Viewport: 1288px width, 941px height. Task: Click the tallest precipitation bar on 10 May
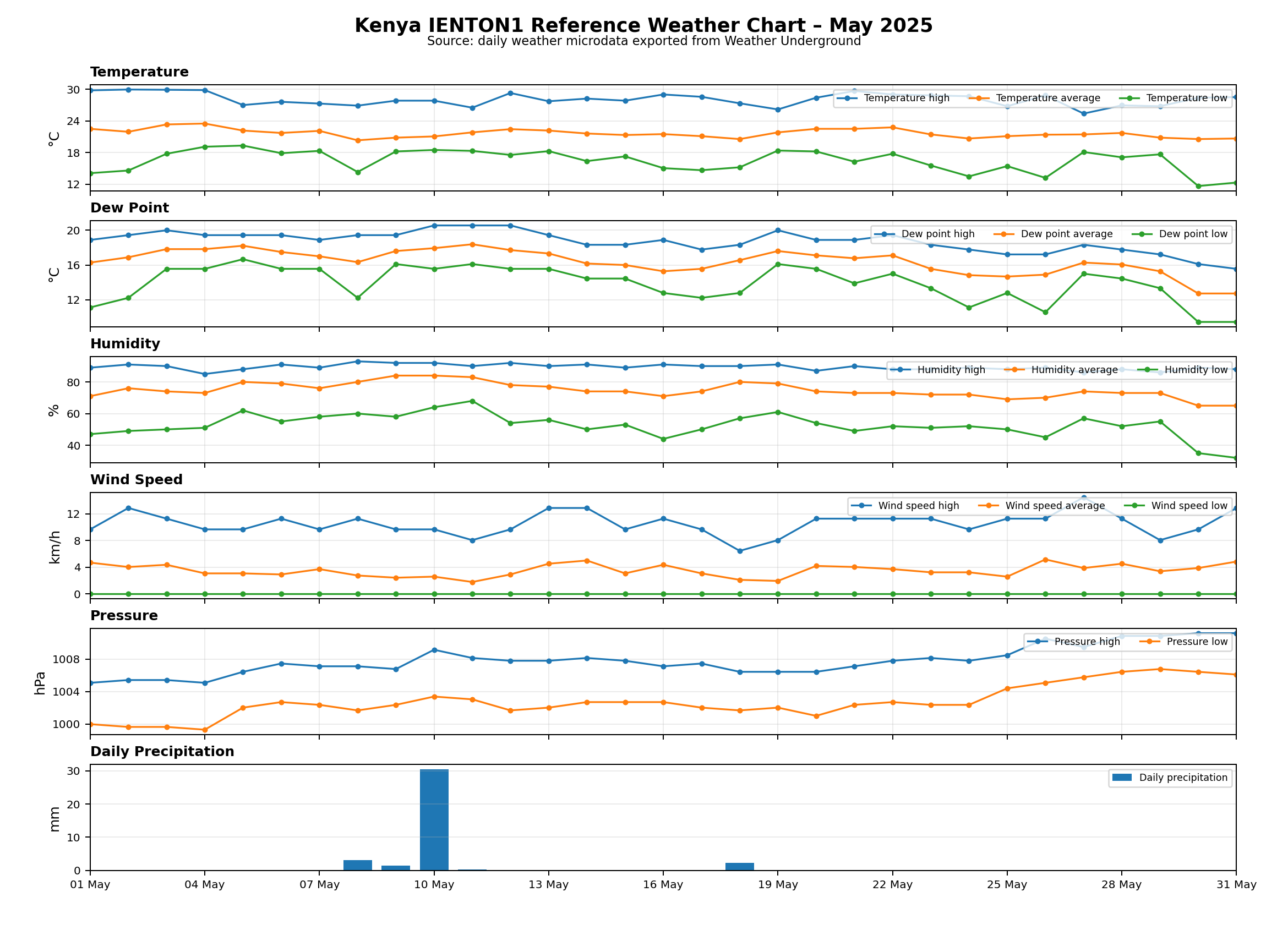tap(434, 821)
